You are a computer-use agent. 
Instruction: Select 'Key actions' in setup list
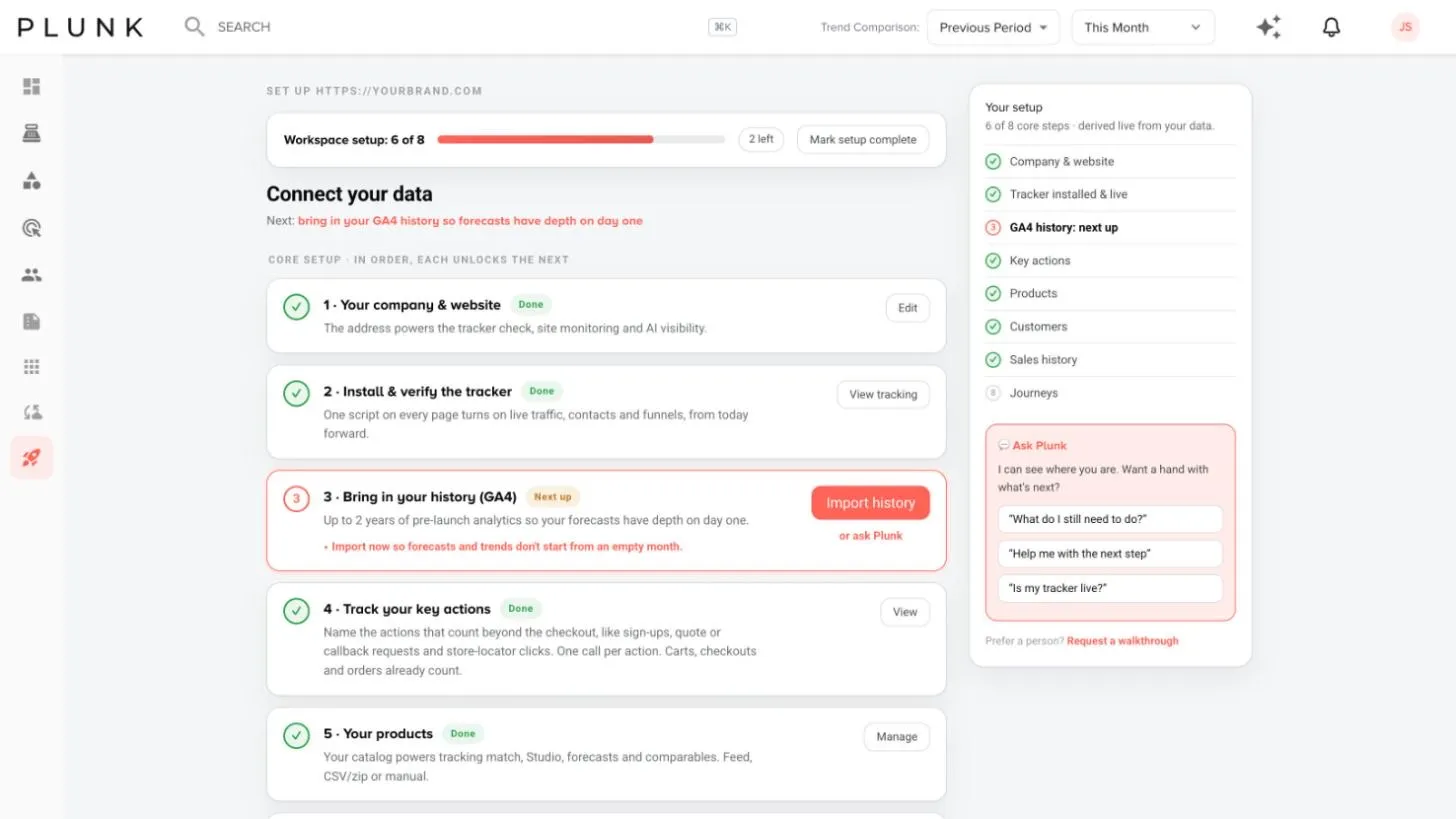click(1110, 260)
